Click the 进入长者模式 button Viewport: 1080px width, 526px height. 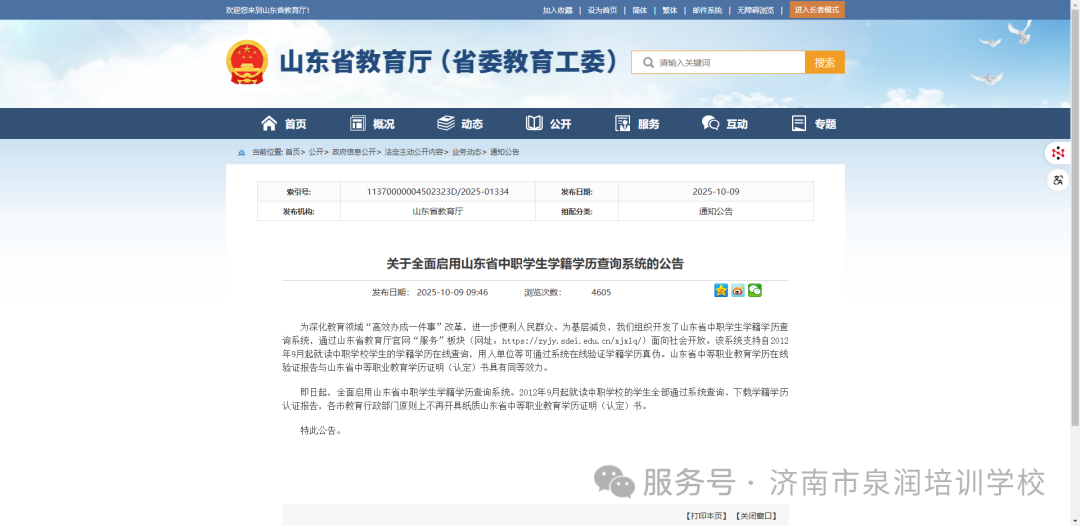[817, 10]
